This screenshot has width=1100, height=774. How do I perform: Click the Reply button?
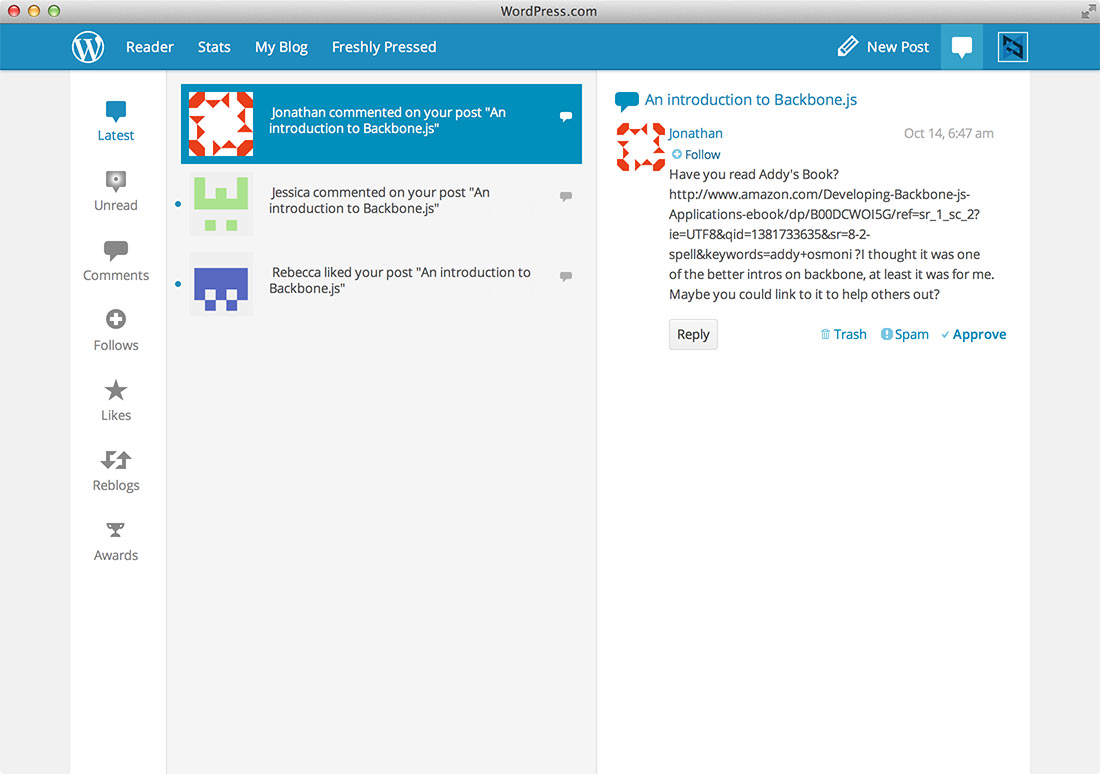pyautogui.click(x=693, y=334)
